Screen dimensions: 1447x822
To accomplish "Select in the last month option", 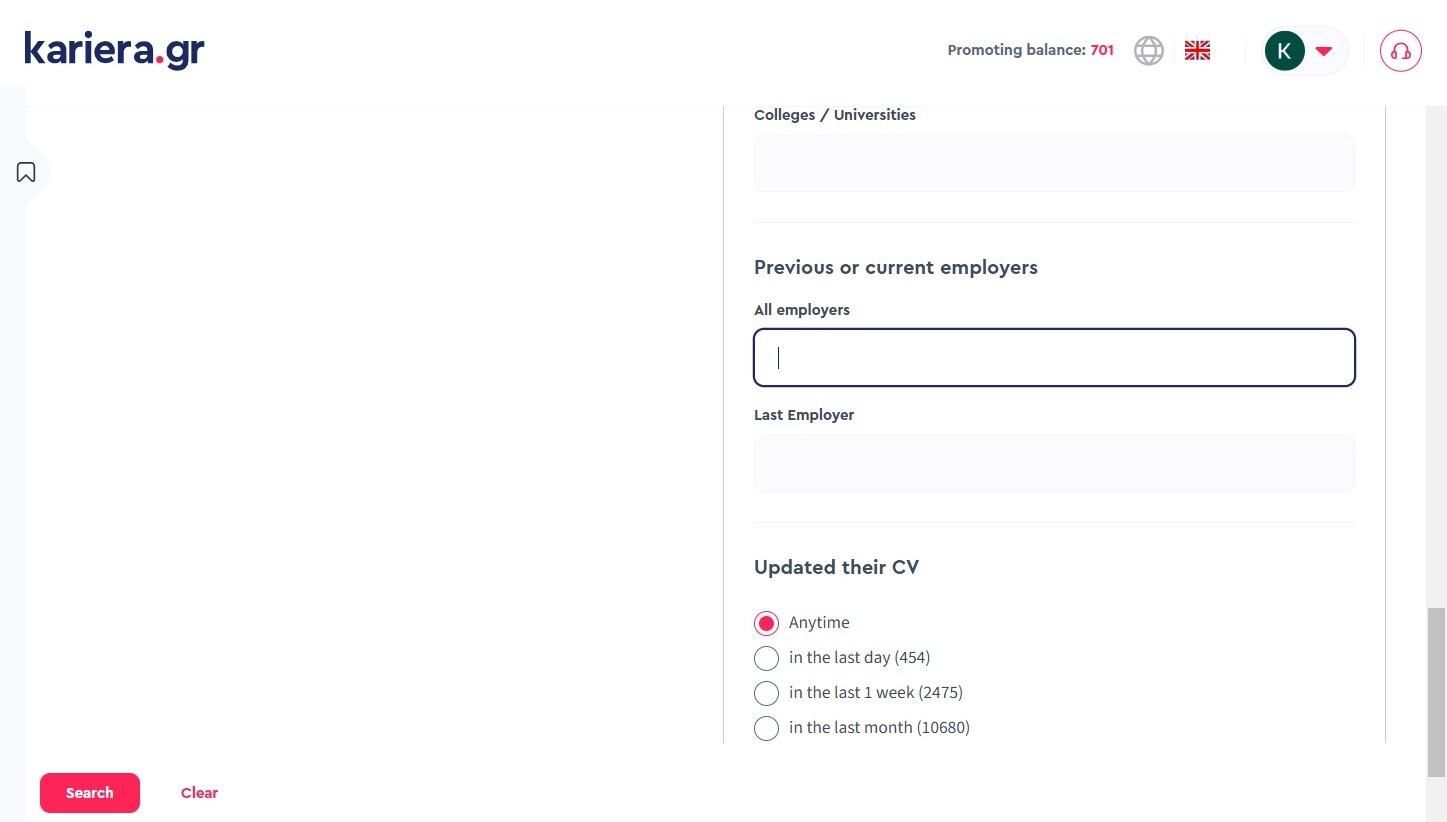I will point(766,728).
